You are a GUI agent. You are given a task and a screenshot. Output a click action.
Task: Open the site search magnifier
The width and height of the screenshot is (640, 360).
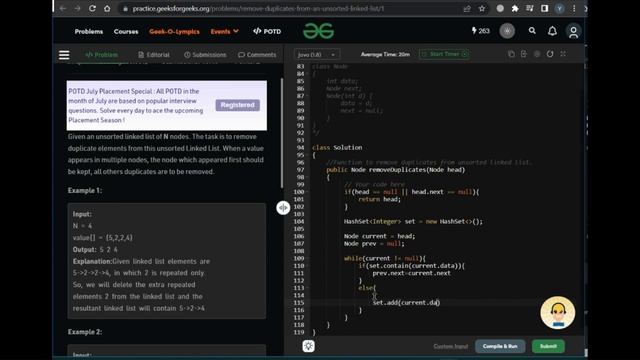pos(532,31)
